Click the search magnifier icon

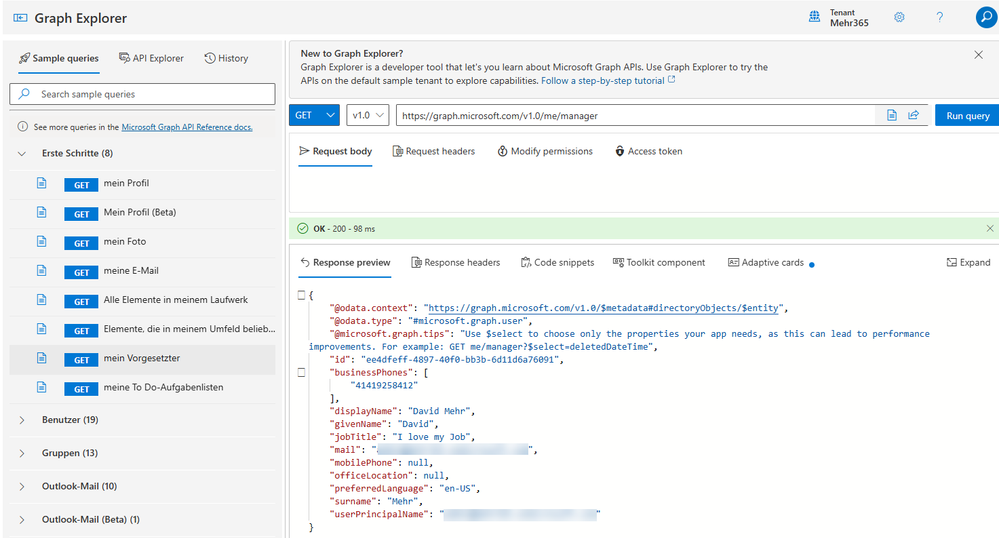tap(24, 94)
